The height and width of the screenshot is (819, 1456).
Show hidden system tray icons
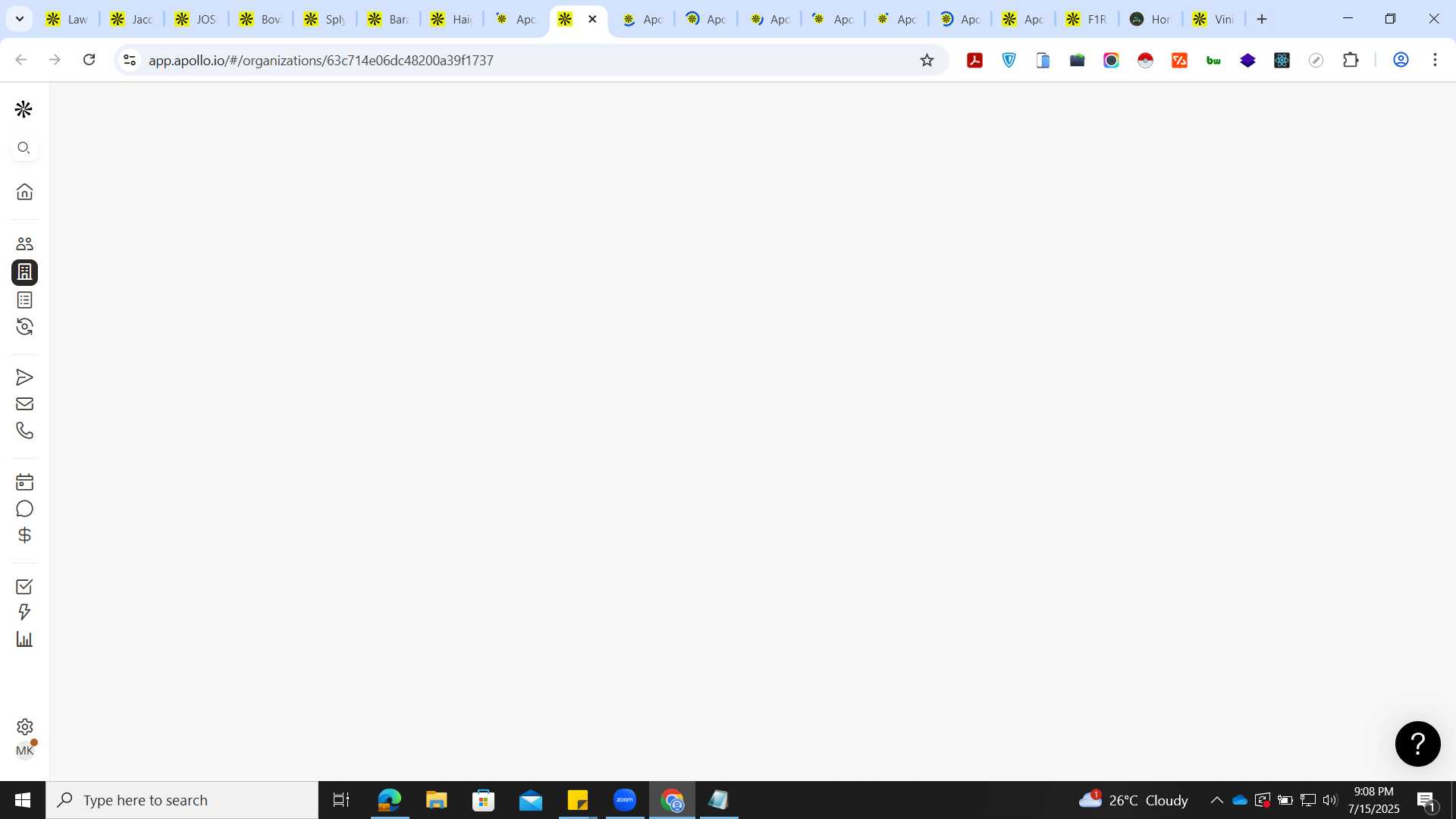click(1216, 800)
